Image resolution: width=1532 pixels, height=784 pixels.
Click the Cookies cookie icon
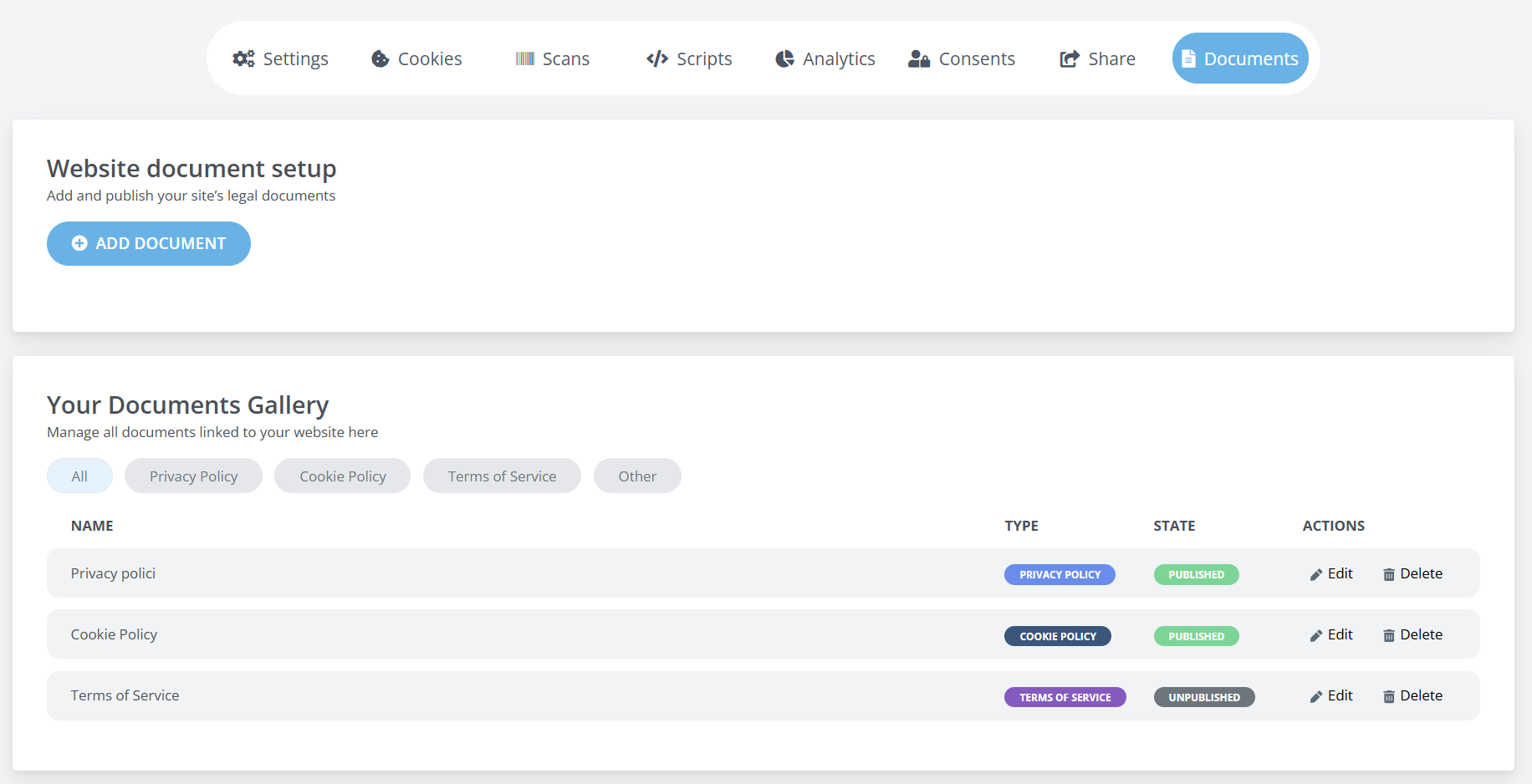(x=380, y=59)
